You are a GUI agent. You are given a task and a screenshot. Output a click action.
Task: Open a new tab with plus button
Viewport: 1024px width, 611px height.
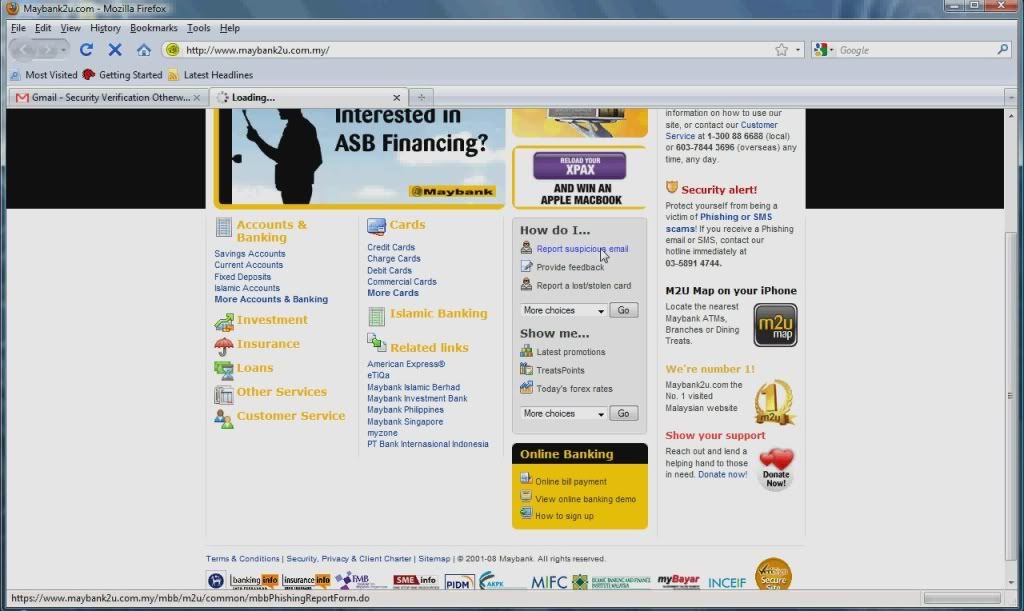coord(421,97)
